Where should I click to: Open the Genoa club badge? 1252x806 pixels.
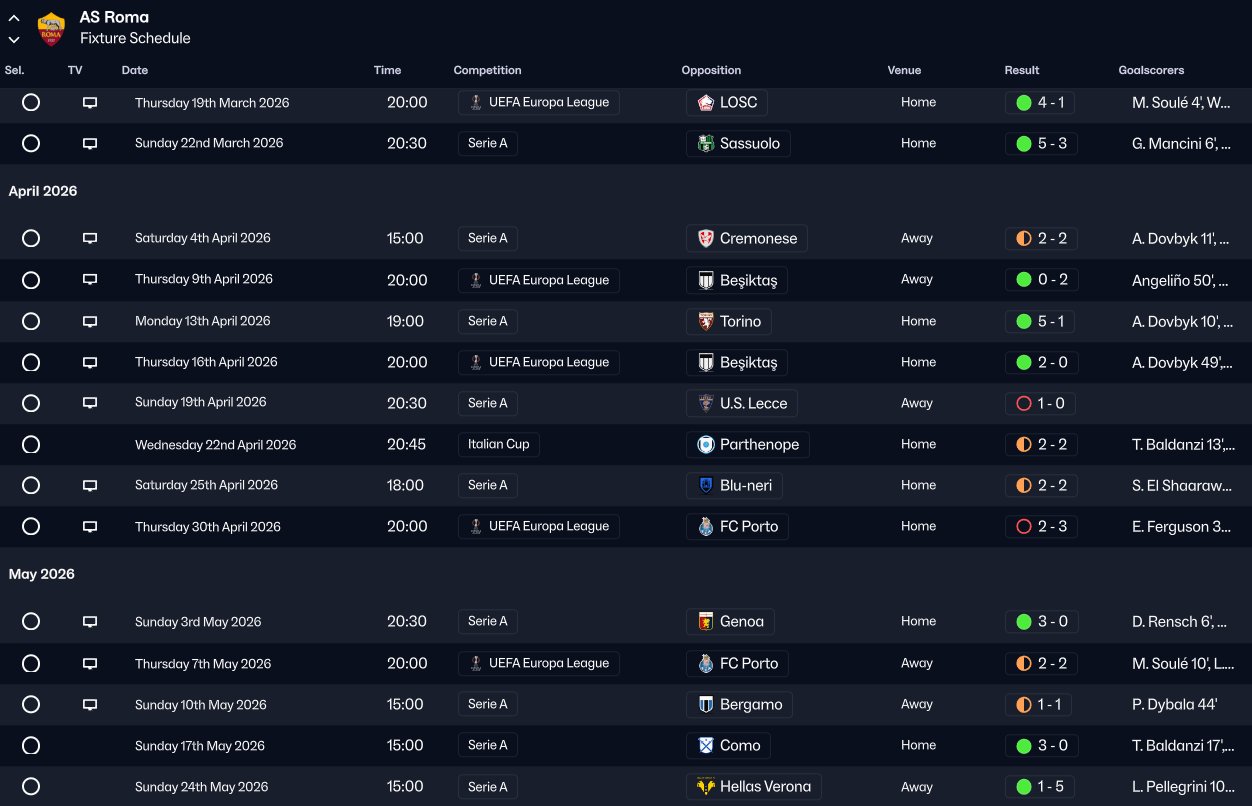click(706, 621)
